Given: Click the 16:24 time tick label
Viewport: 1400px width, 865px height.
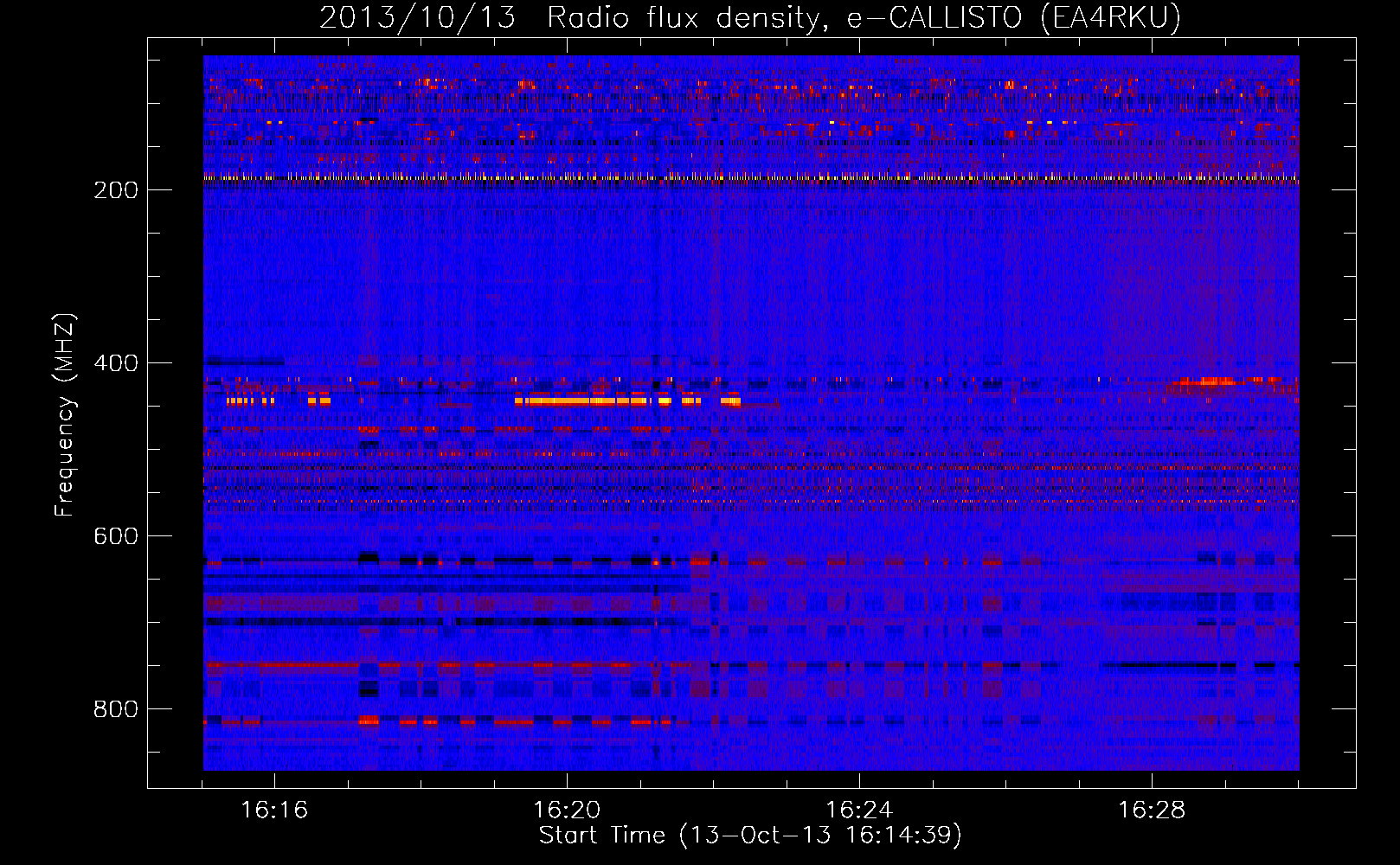Looking at the screenshot, I should pos(859,811).
